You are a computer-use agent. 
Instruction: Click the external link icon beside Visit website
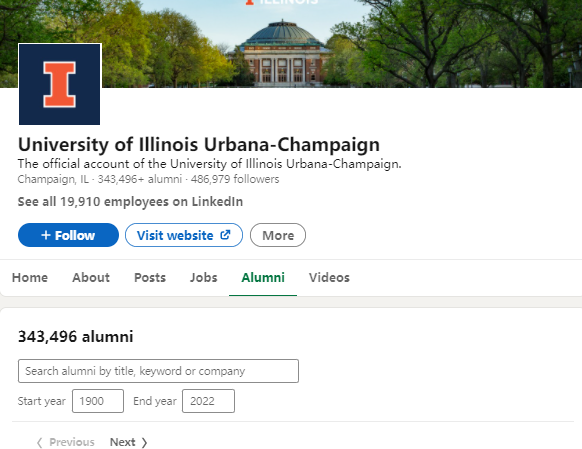pyautogui.click(x=225, y=235)
